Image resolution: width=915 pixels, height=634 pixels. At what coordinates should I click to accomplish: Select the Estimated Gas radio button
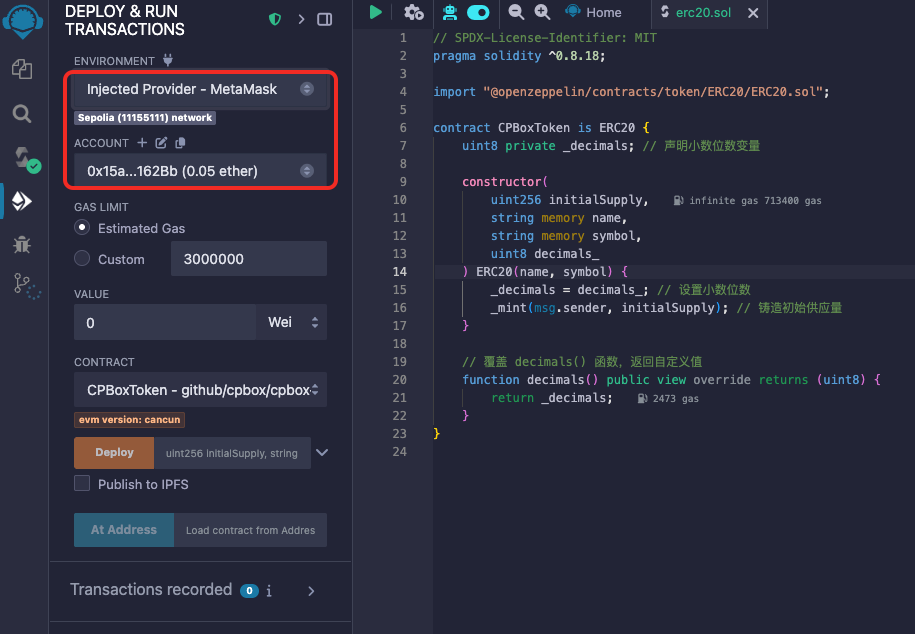tap(82, 227)
